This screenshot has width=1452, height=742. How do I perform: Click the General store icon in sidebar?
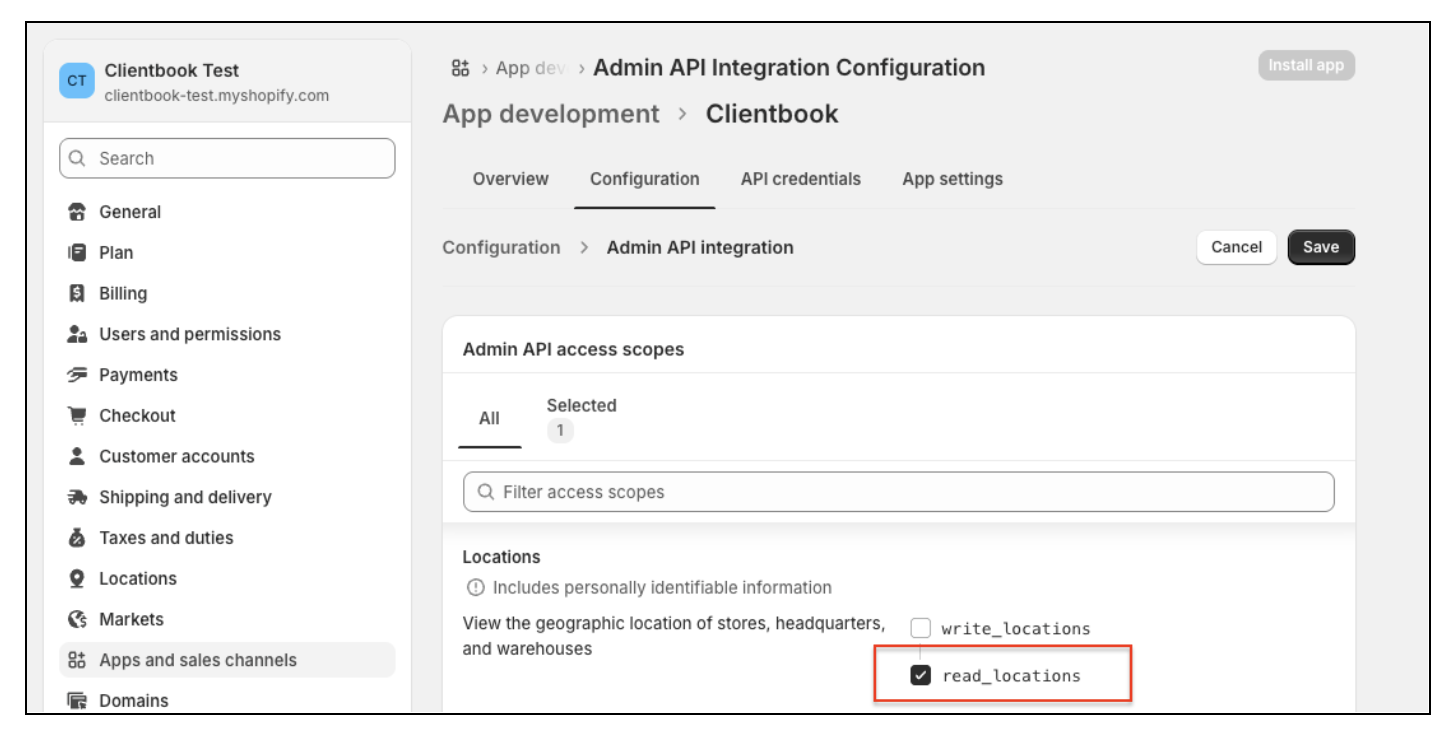[x=77, y=212]
